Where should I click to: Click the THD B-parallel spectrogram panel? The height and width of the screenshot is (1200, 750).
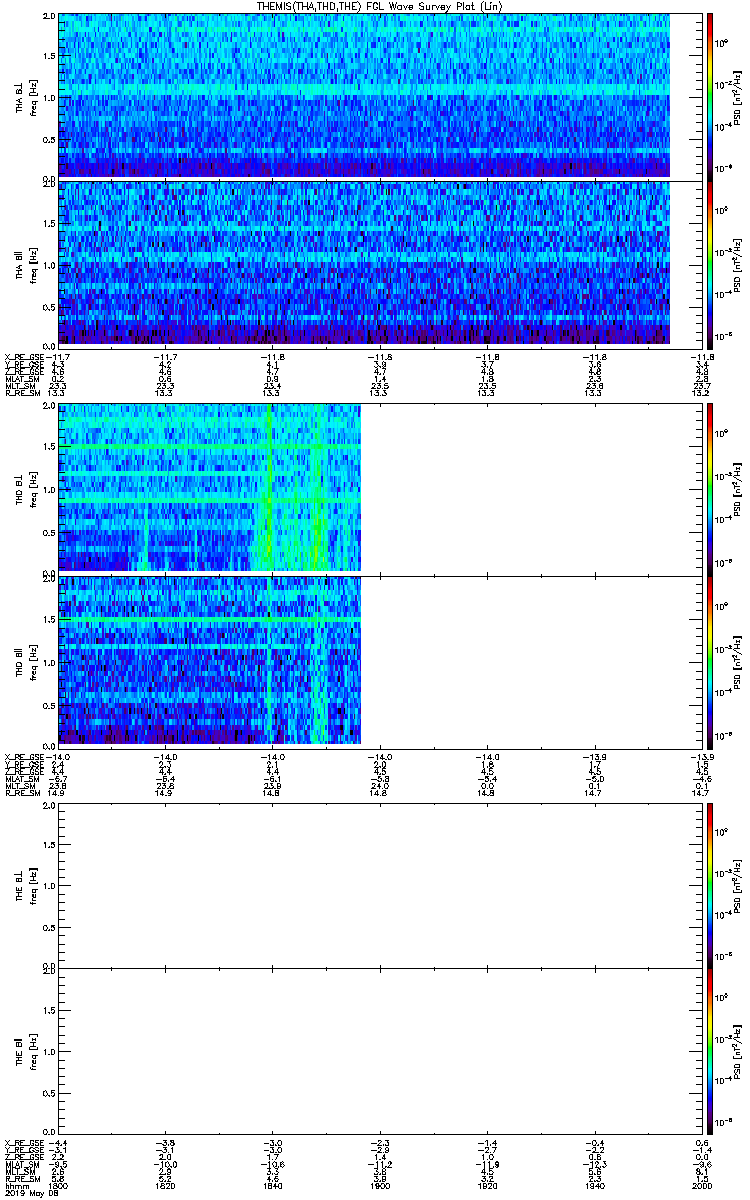[381, 660]
